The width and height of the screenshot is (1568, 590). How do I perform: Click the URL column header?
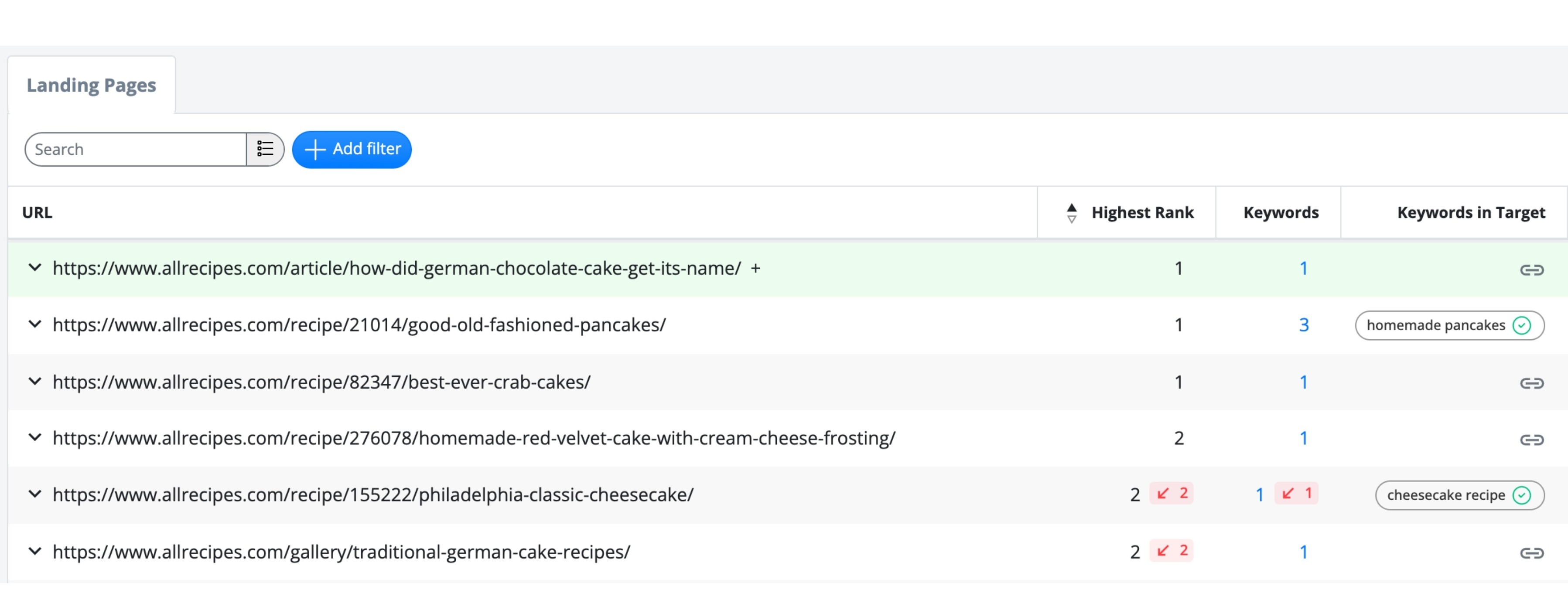[37, 213]
